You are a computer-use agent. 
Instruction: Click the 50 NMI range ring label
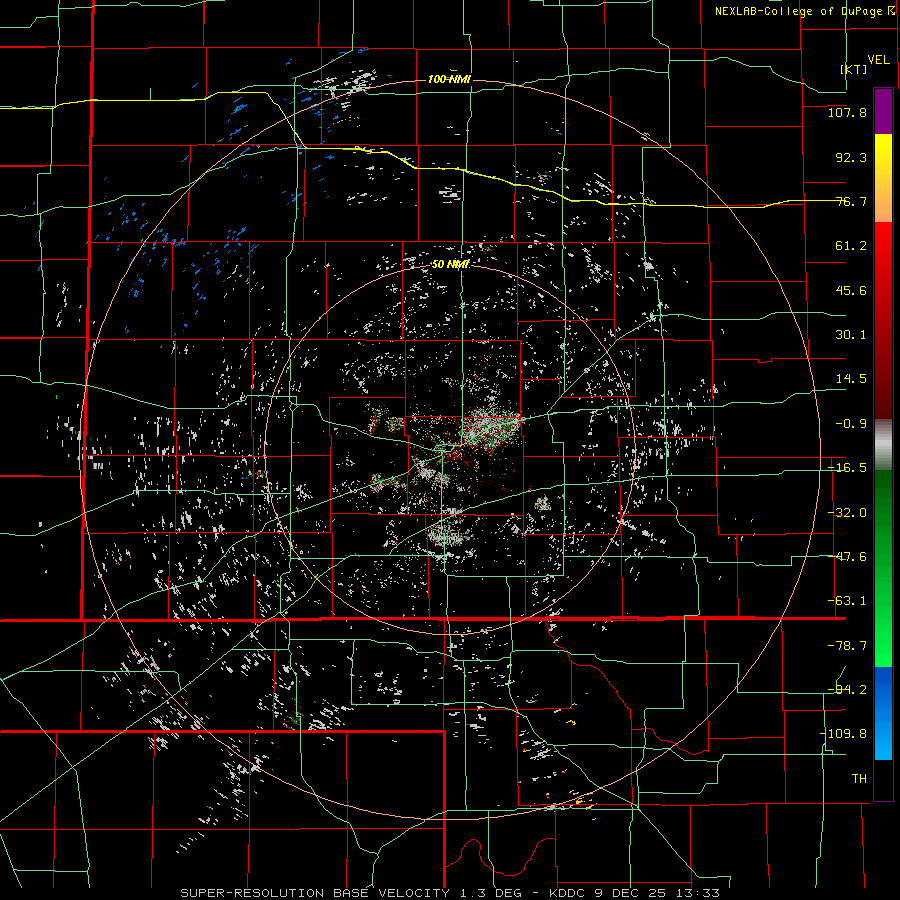click(451, 265)
